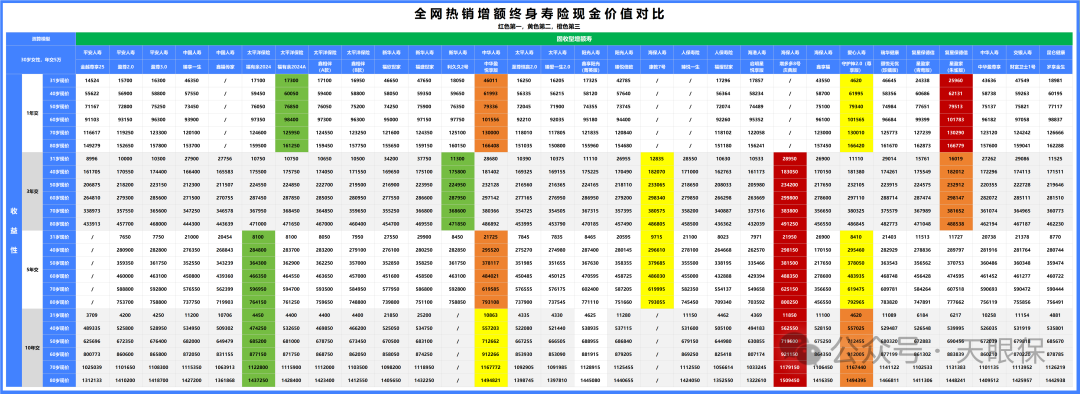The height and width of the screenshot is (394, 1080).
Task: Click the title 全网热销增额终身寿险现金价值对比
Action: coord(540,14)
